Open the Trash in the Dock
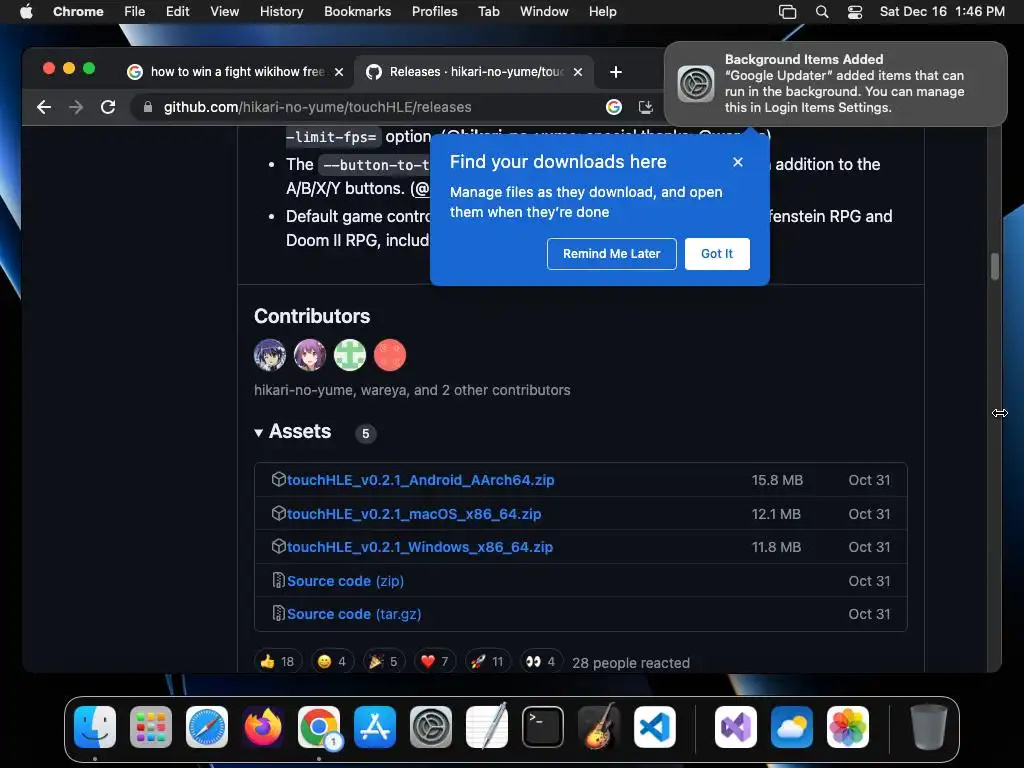 (x=929, y=727)
